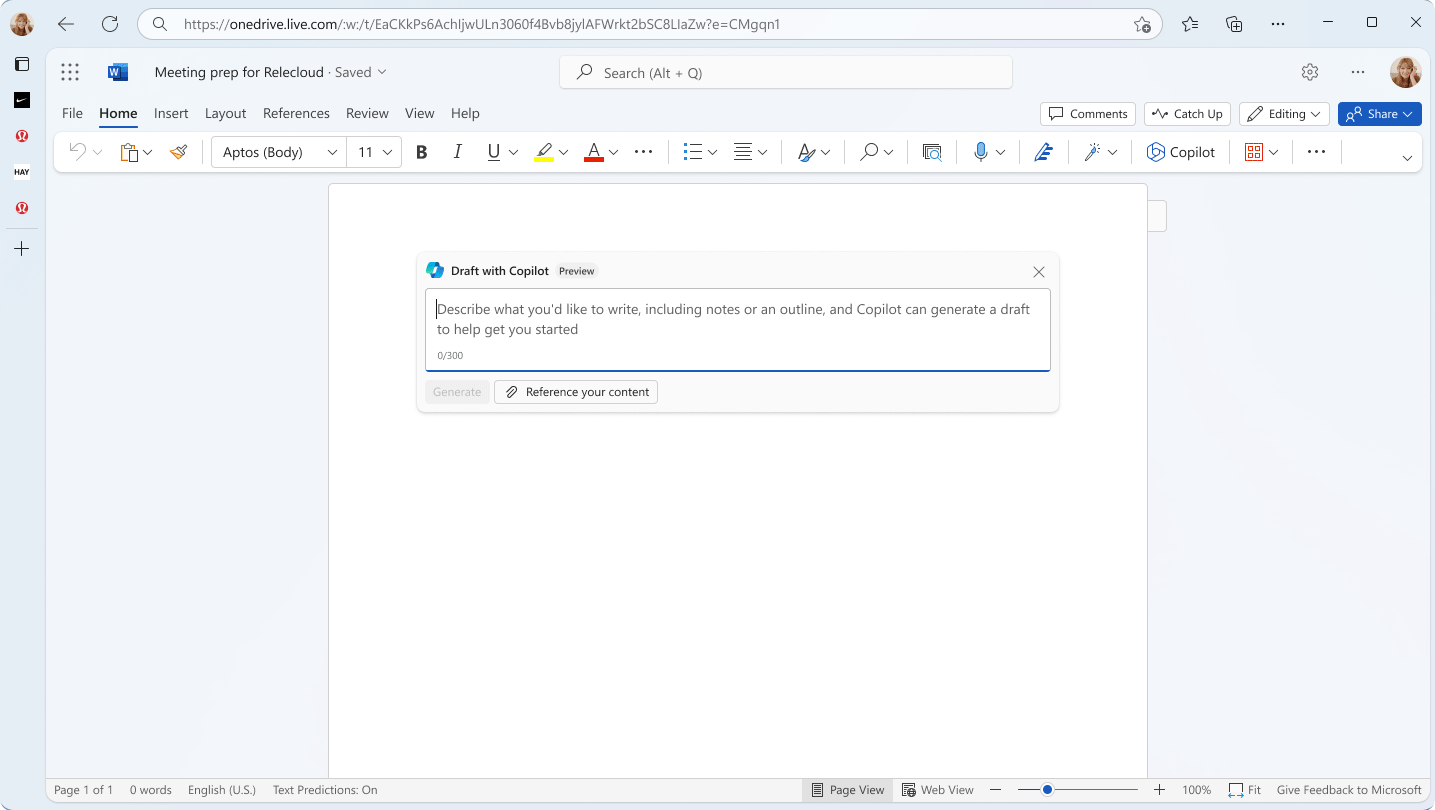Toggle Bold formatting

click(x=421, y=151)
